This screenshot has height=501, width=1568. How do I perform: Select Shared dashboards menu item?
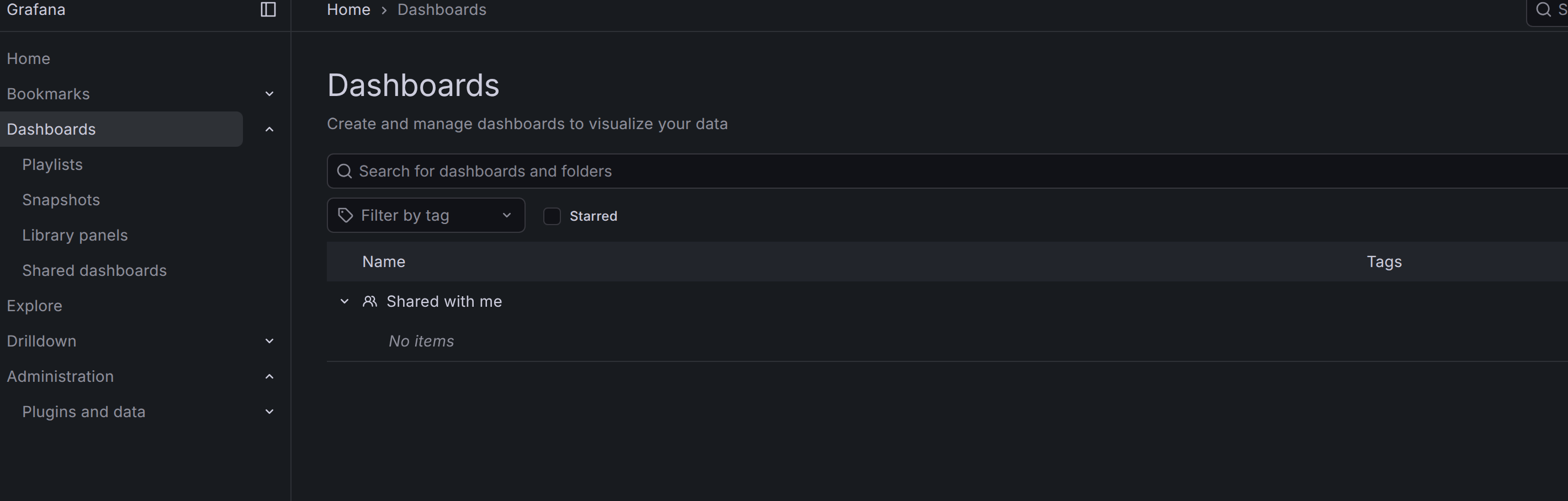point(94,270)
